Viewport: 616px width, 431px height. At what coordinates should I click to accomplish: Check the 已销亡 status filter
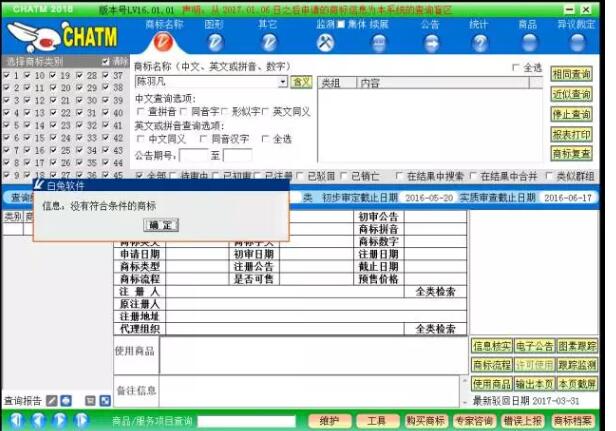[343, 176]
